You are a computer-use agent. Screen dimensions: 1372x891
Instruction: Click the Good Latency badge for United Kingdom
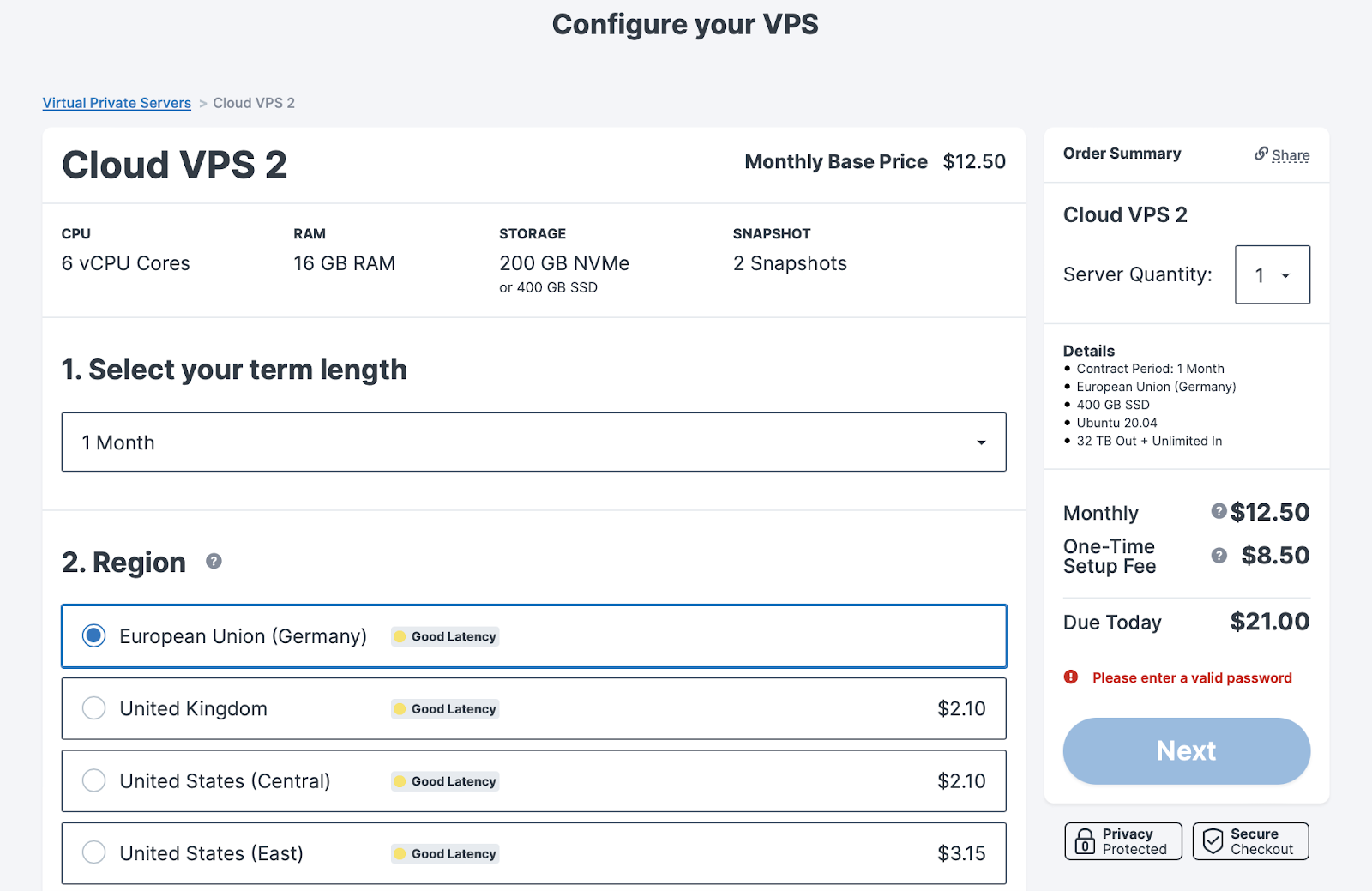(x=445, y=709)
